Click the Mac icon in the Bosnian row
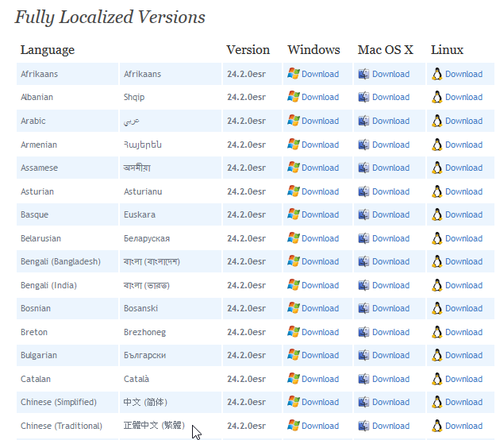The width and height of the screenshot is (500, 440). click(364, 308)
